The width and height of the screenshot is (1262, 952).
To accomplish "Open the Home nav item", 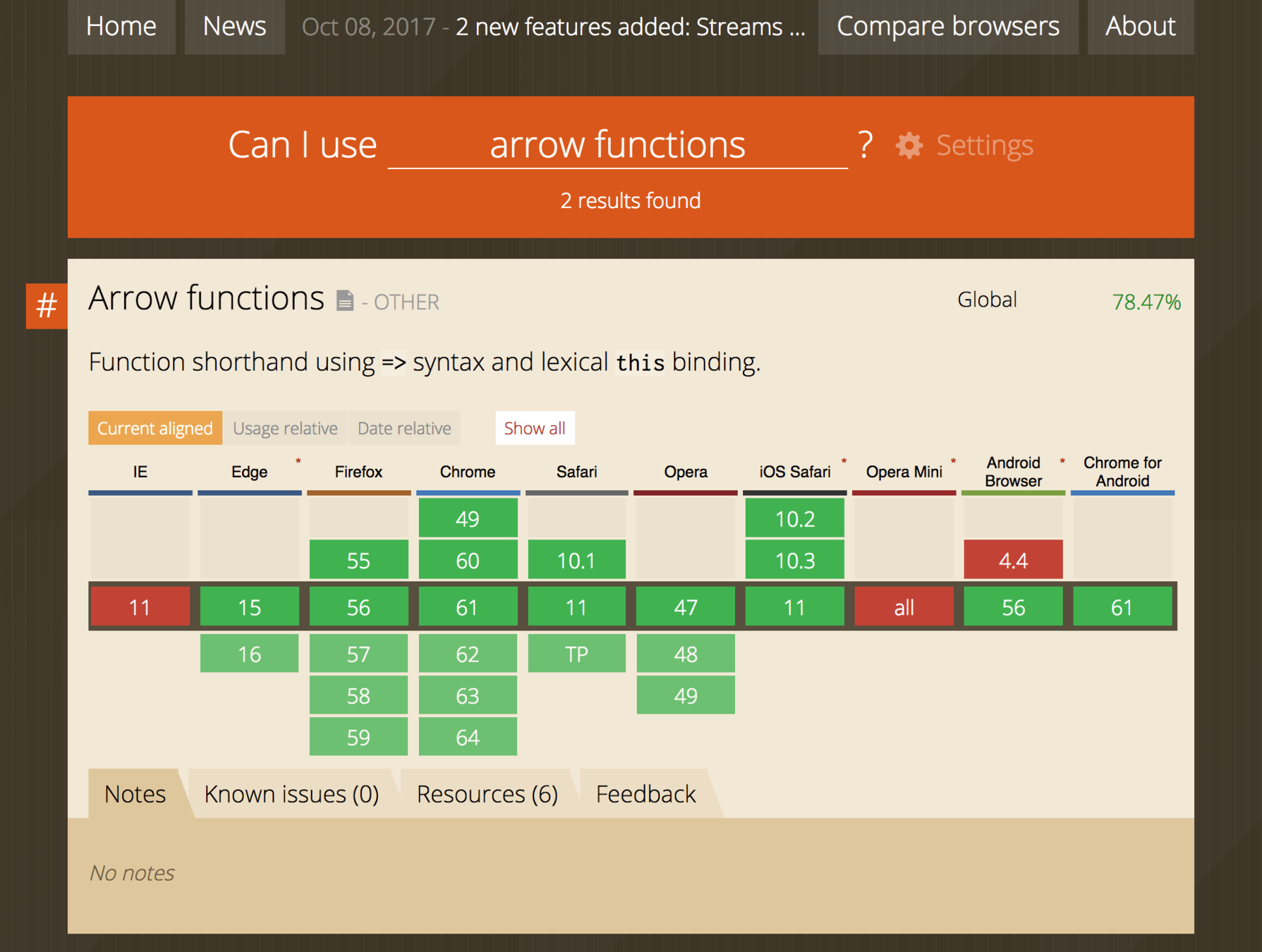I will 121,26.
